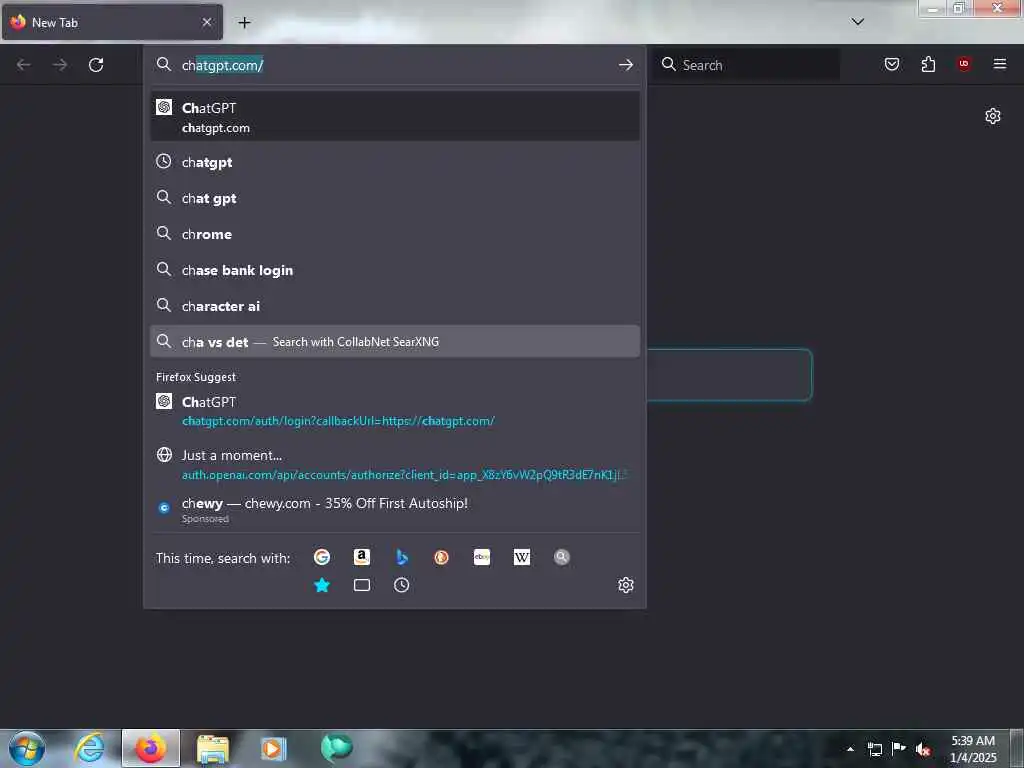Search open tabs using the tab icon
Image resolution: width=1024 pixels, height=768 pixels.
[362, 585]
